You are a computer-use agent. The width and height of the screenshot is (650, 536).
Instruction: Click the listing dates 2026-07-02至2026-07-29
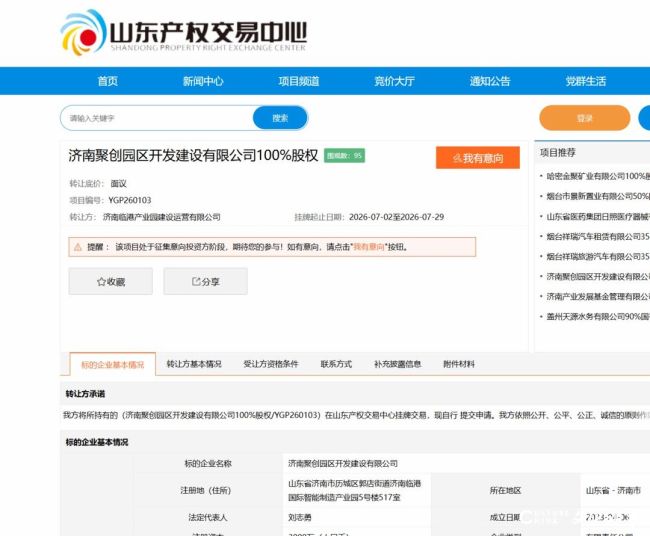396,217
